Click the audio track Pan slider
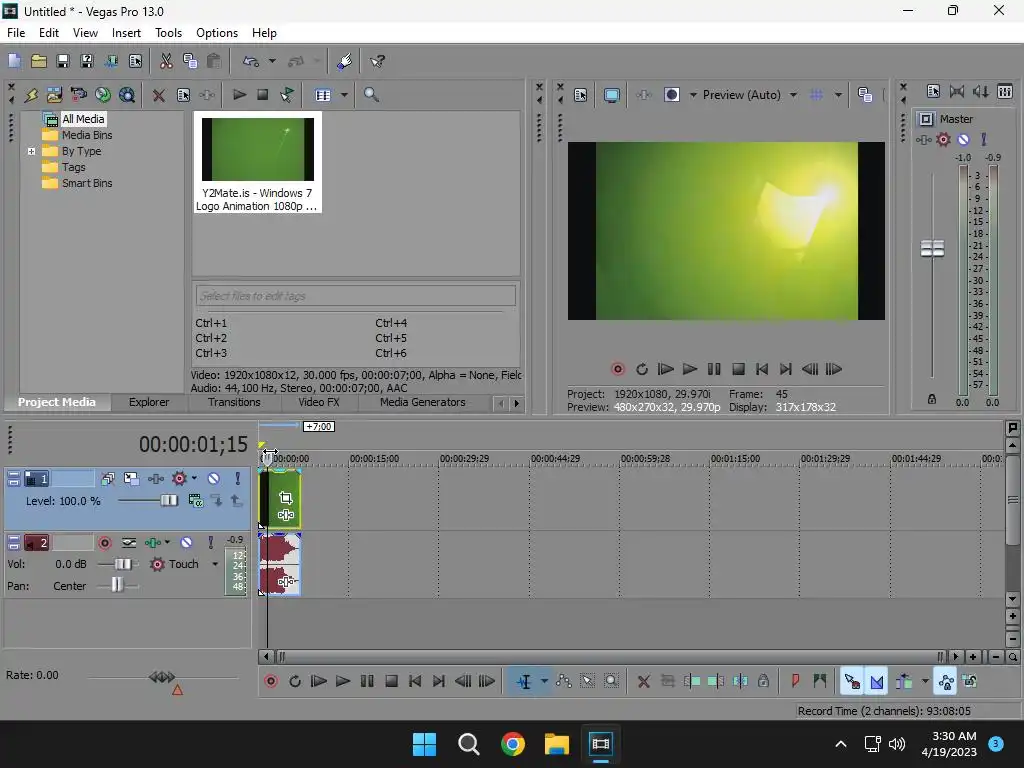 [118, 586]
